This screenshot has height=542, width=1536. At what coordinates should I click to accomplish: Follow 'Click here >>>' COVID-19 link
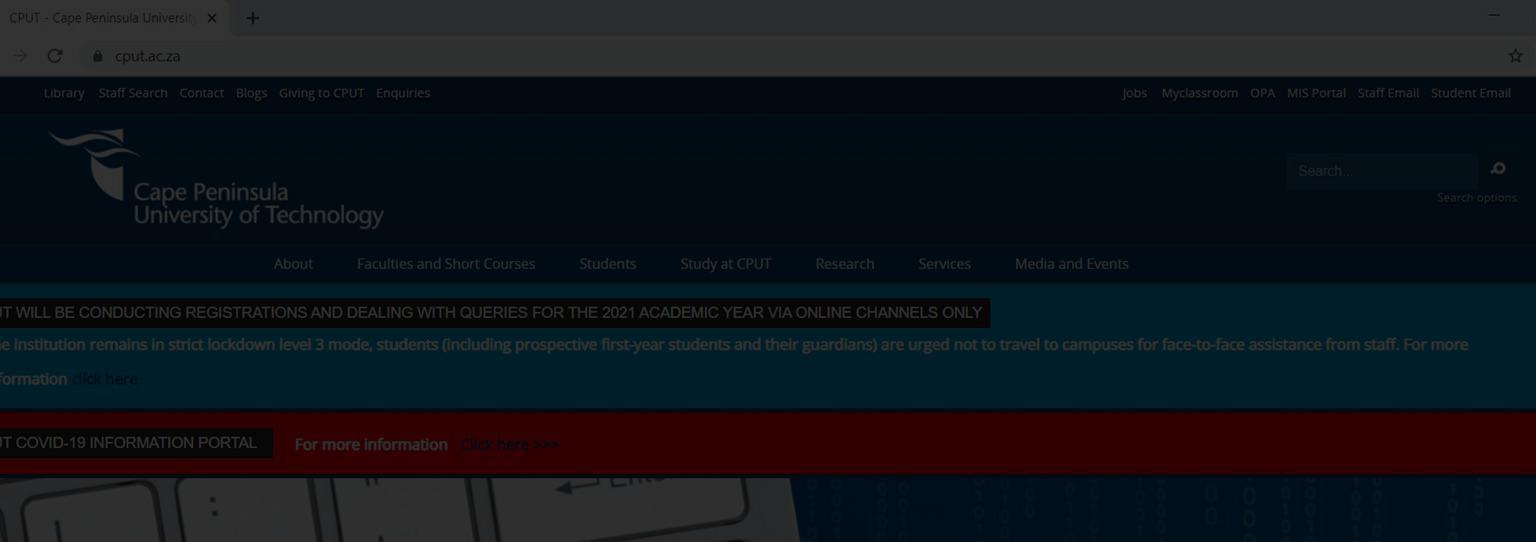tap(509, 445)
